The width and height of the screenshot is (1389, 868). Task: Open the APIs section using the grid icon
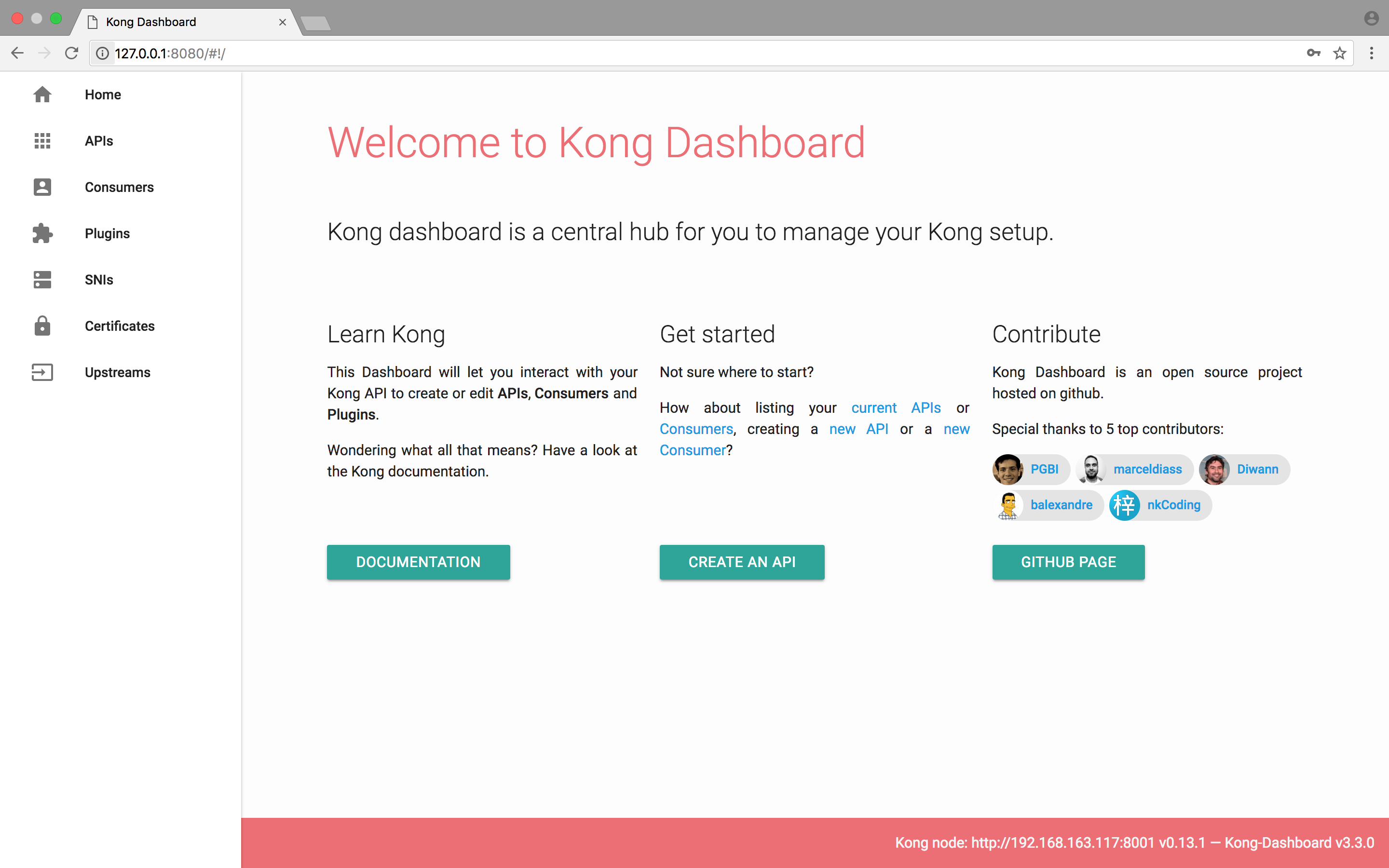tap(42, 141)
